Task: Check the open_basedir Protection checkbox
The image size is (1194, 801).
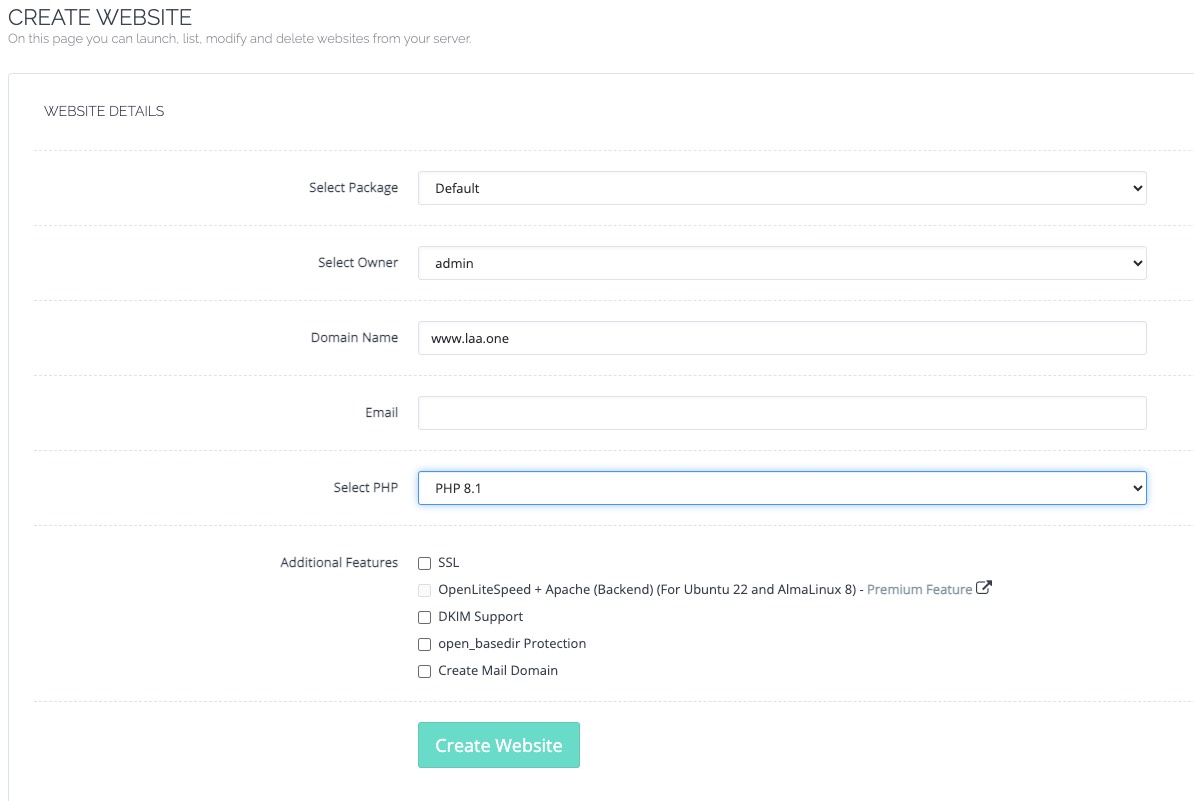Action: pyautogui.click(x=424, y=644)
